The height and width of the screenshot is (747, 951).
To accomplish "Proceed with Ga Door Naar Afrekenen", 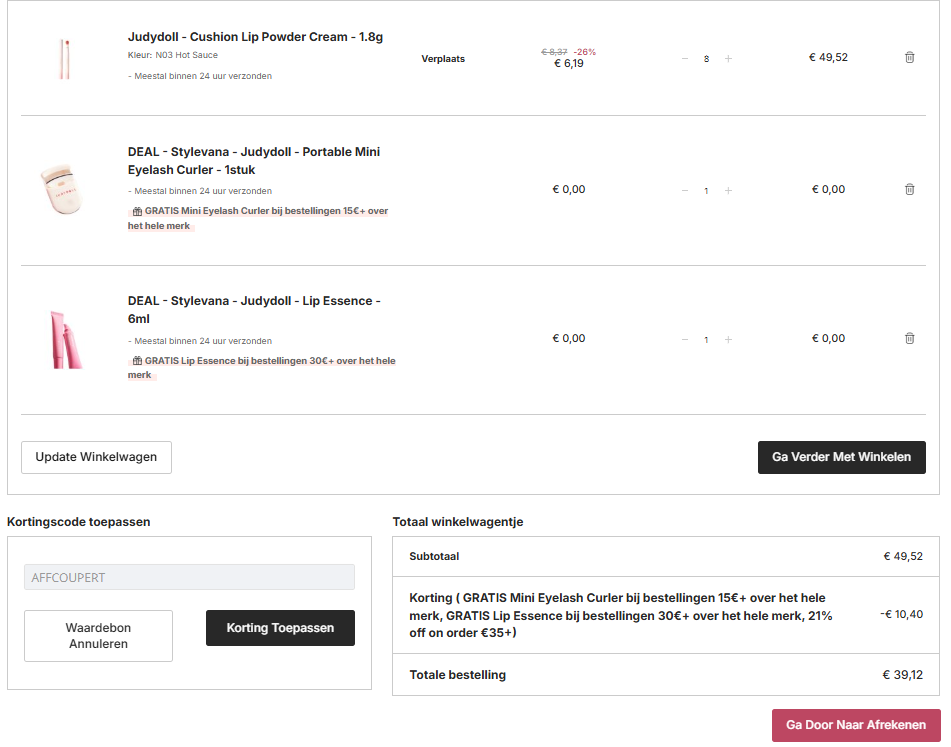I will (x=856, y=725).
